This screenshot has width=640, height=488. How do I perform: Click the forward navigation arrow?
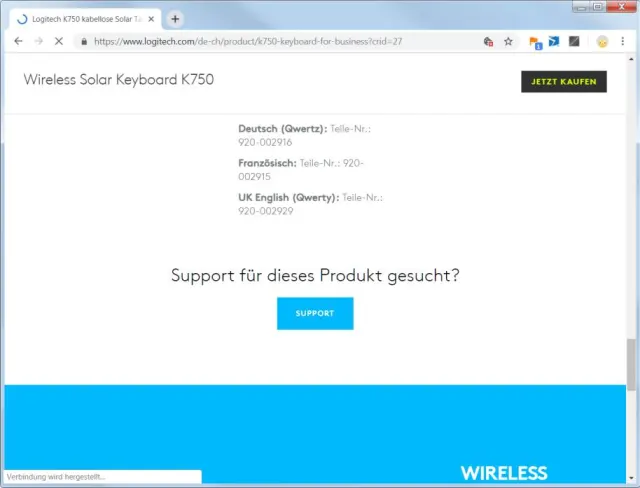[39, 41]
